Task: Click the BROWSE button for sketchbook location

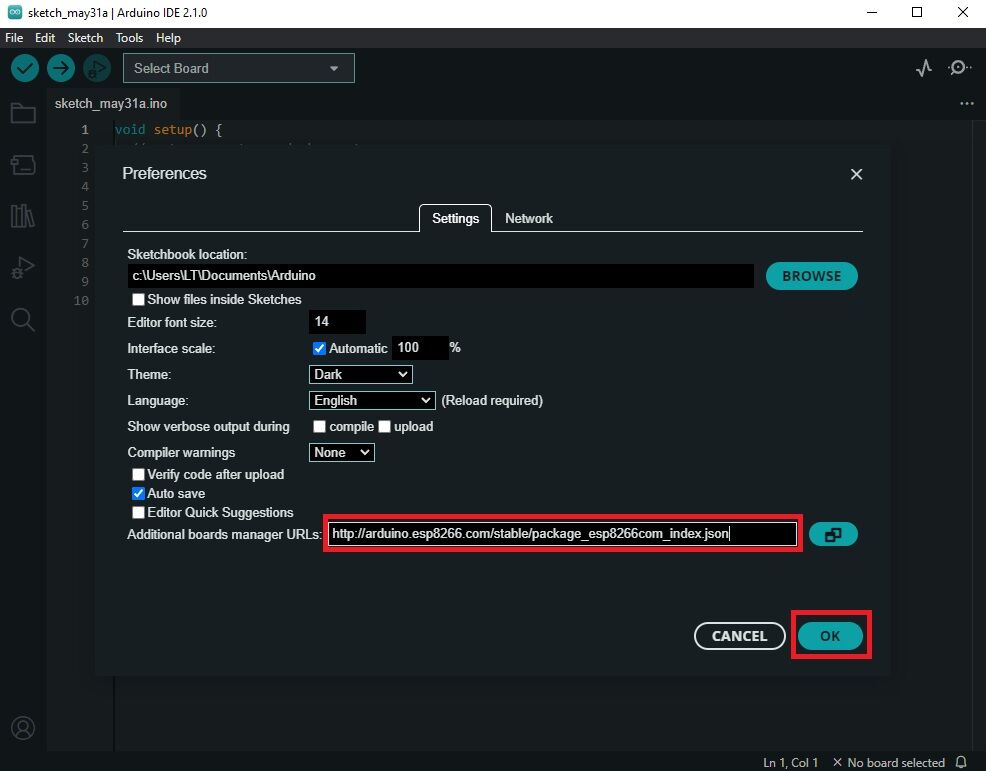Action: [811, 276]
